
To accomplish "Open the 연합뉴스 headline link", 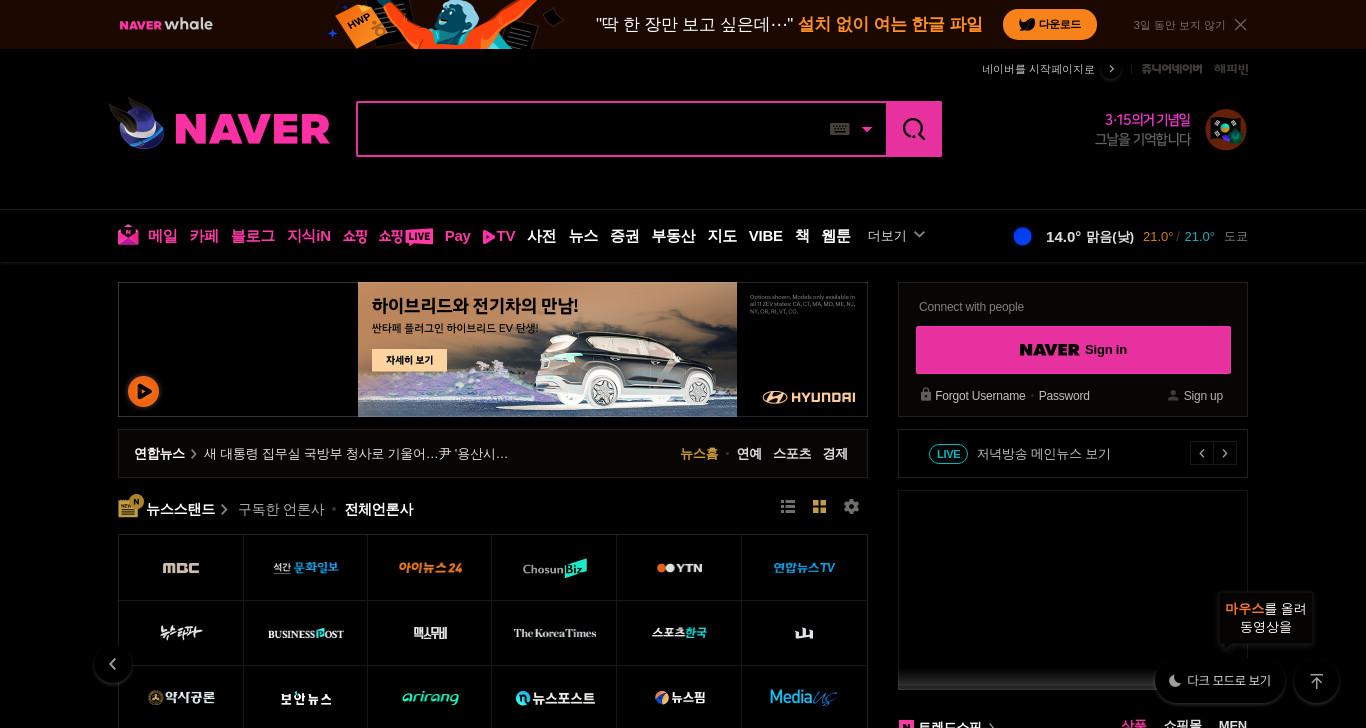I will coord(356,454).
